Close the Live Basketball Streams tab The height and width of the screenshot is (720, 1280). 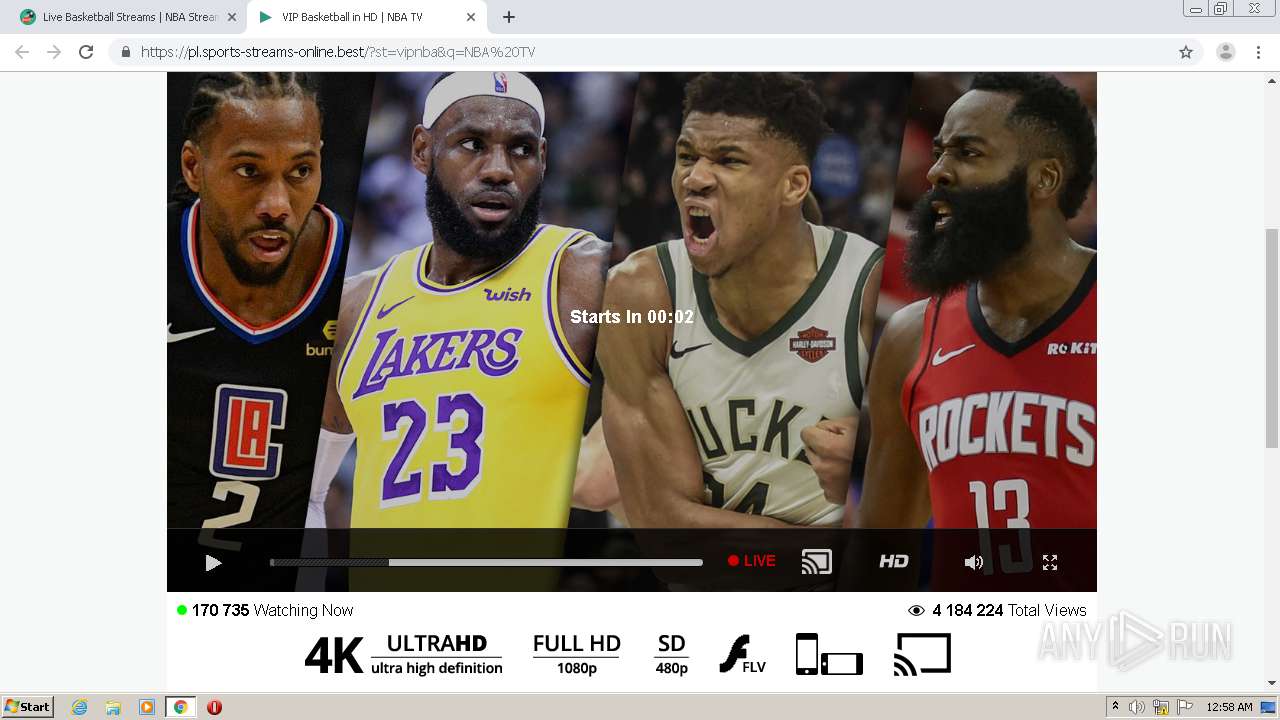coord(232,17)
